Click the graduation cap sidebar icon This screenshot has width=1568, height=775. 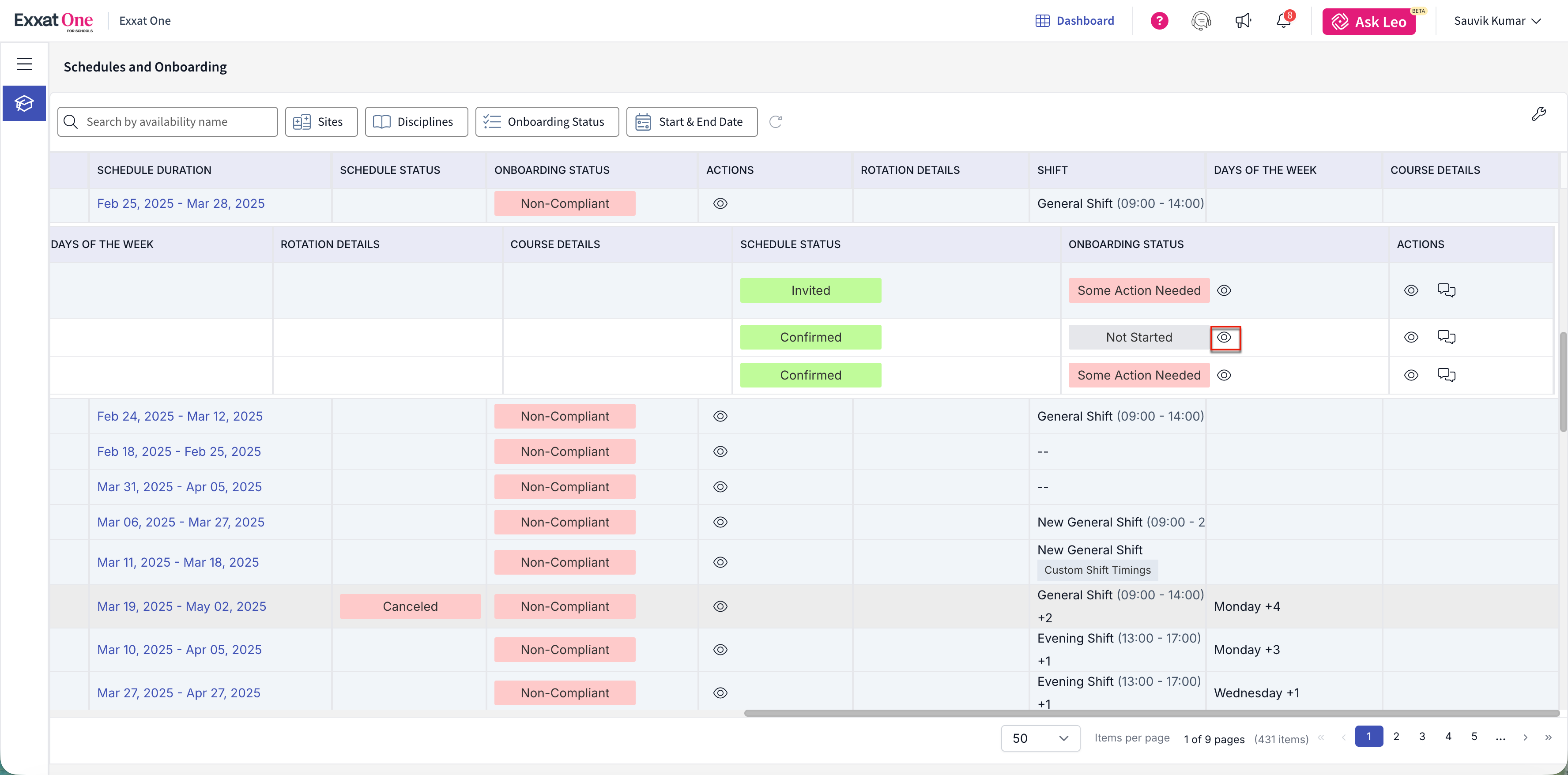tap(24, 104)
